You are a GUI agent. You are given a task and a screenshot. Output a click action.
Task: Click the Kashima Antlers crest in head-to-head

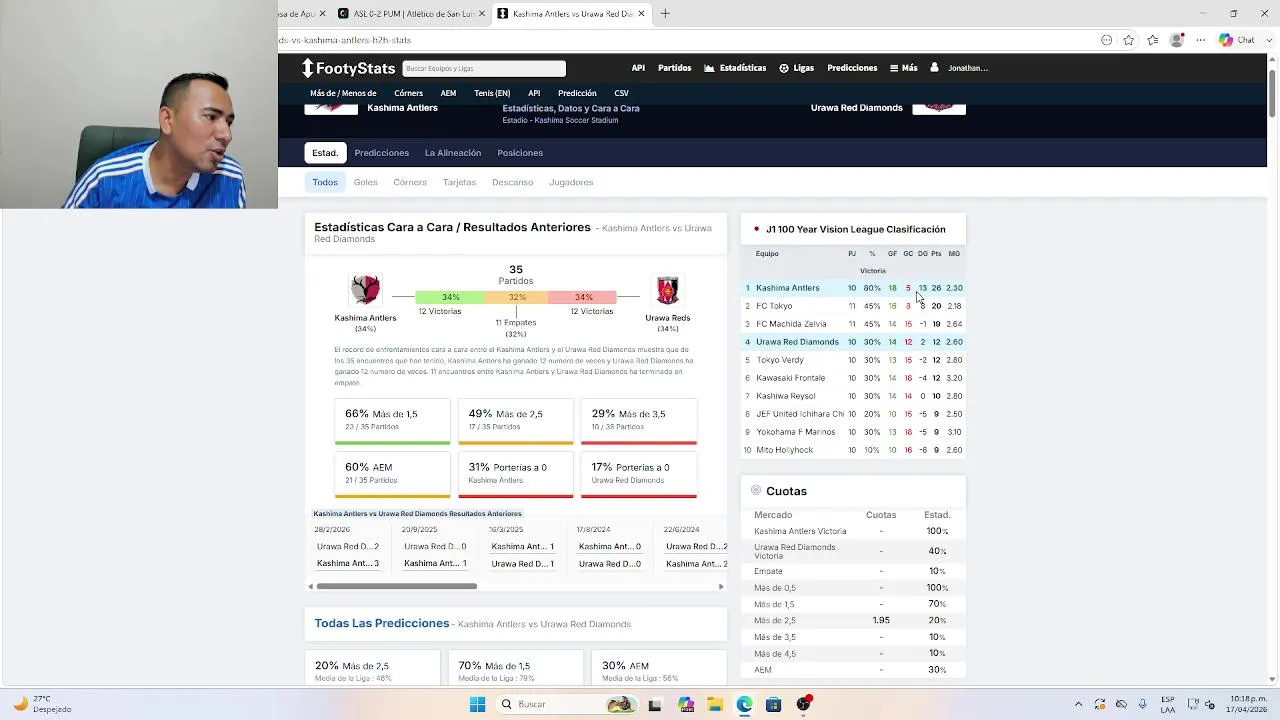point(365,290)
